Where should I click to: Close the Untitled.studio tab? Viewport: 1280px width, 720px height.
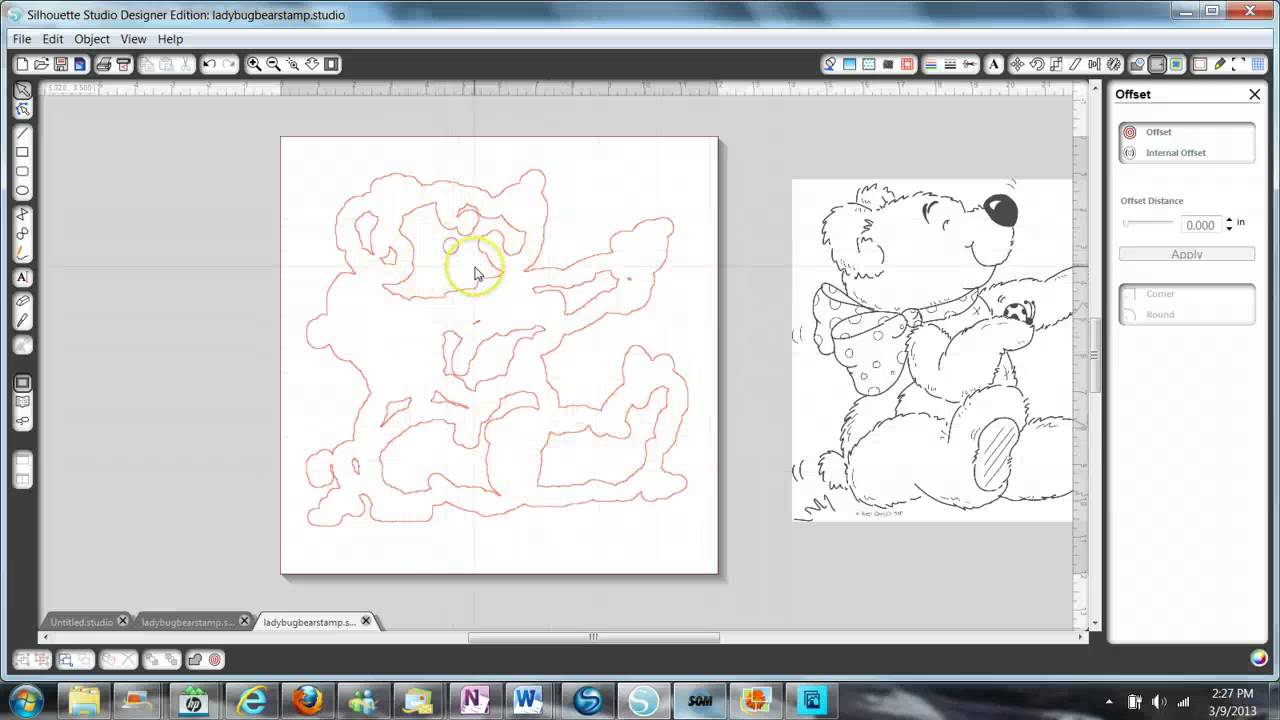(123, 621)
